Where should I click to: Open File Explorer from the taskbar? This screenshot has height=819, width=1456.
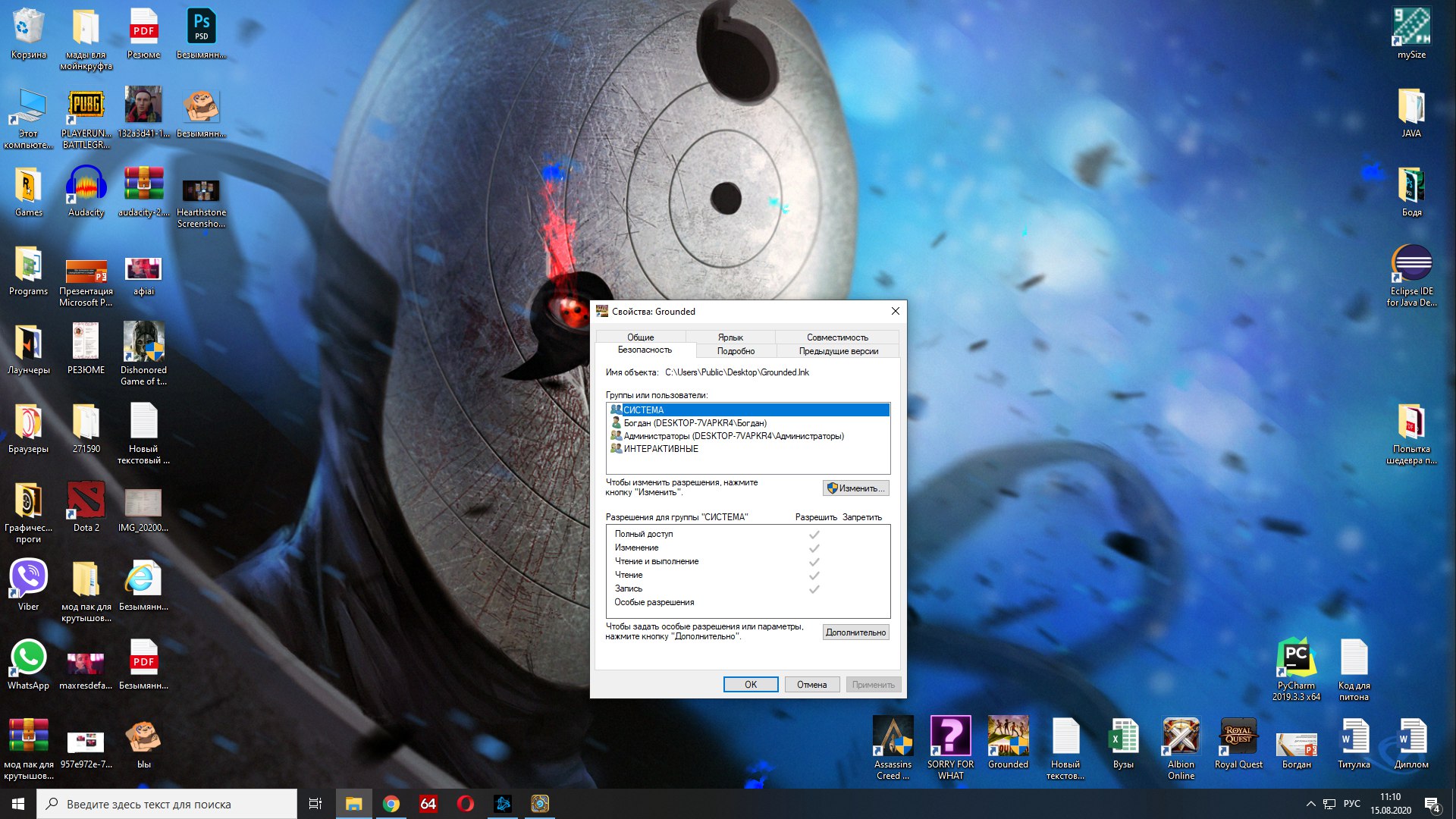tap(354, 804)
